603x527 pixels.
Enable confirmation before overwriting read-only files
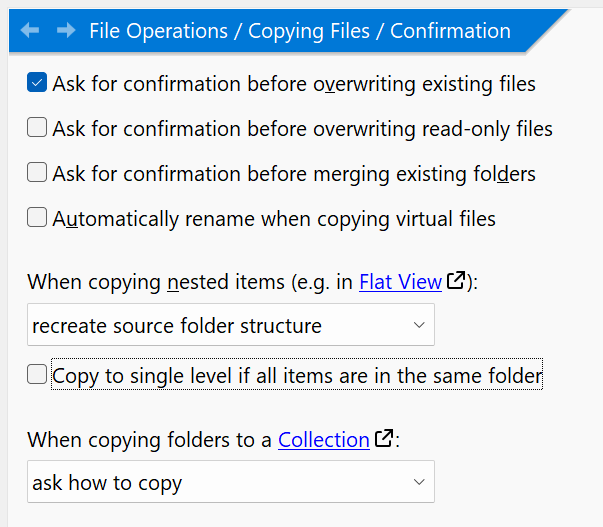pyautogui.click(x=37, y=127)
